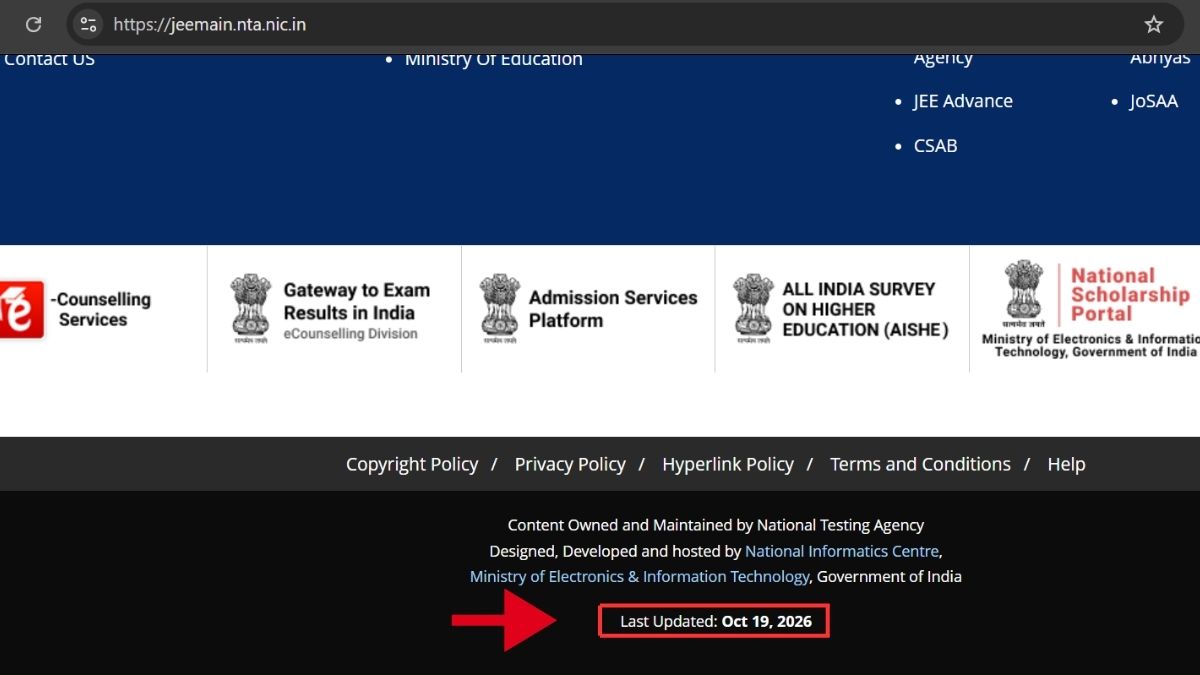
Task: Open the Help footer link
Action: [x=1066, y=464]
